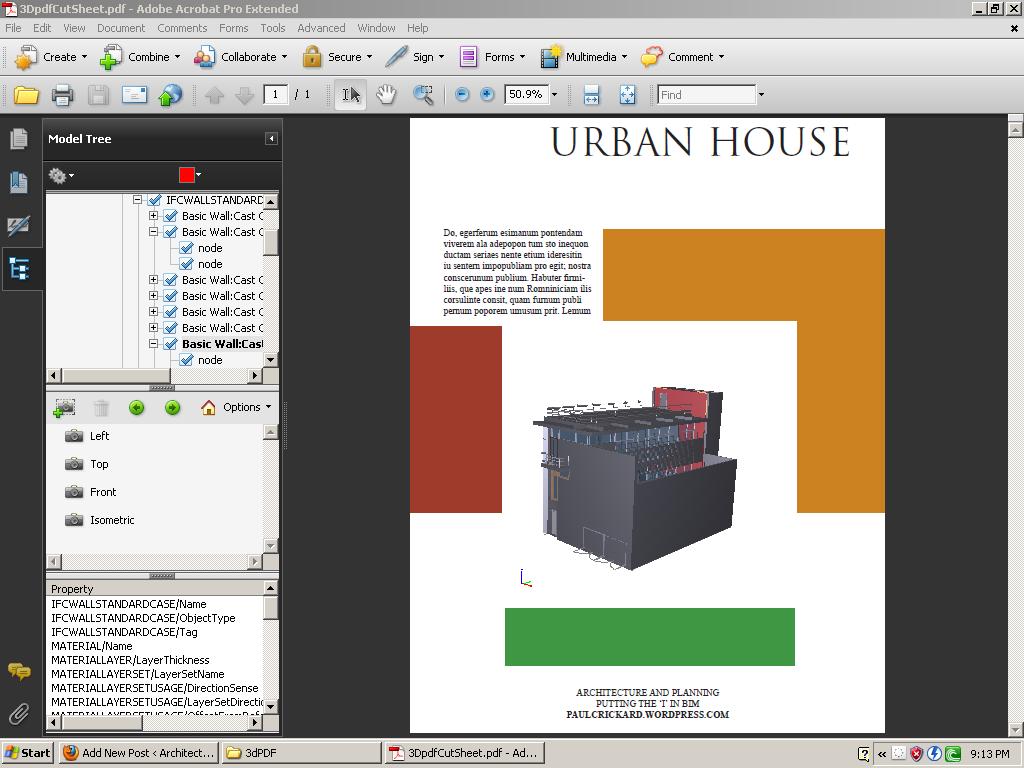Select the Isometric view
This screenshot has height=768, width=1024.
(111, 520)
